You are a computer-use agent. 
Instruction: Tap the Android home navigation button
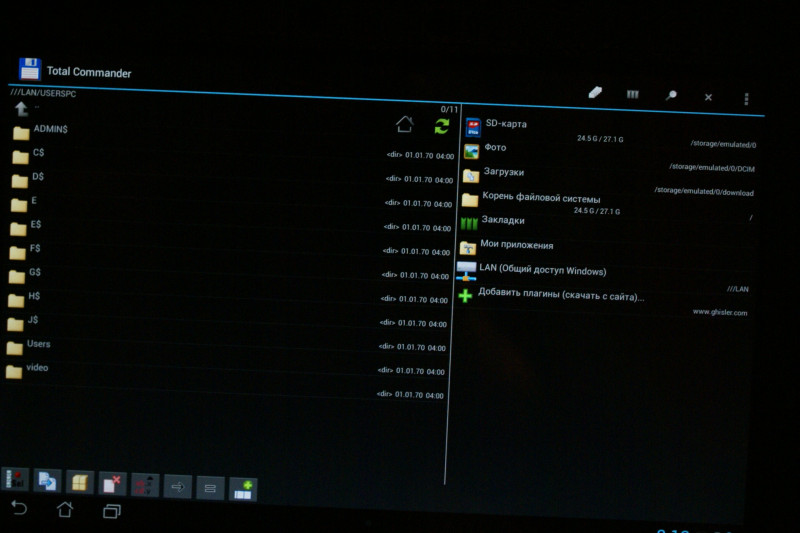coord(65,509)
